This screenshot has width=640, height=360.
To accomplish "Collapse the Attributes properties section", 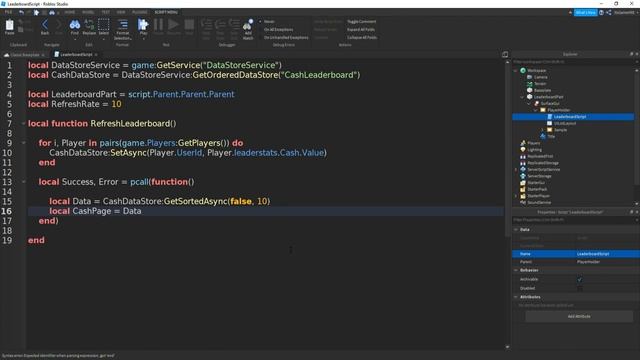I will 516,297.
